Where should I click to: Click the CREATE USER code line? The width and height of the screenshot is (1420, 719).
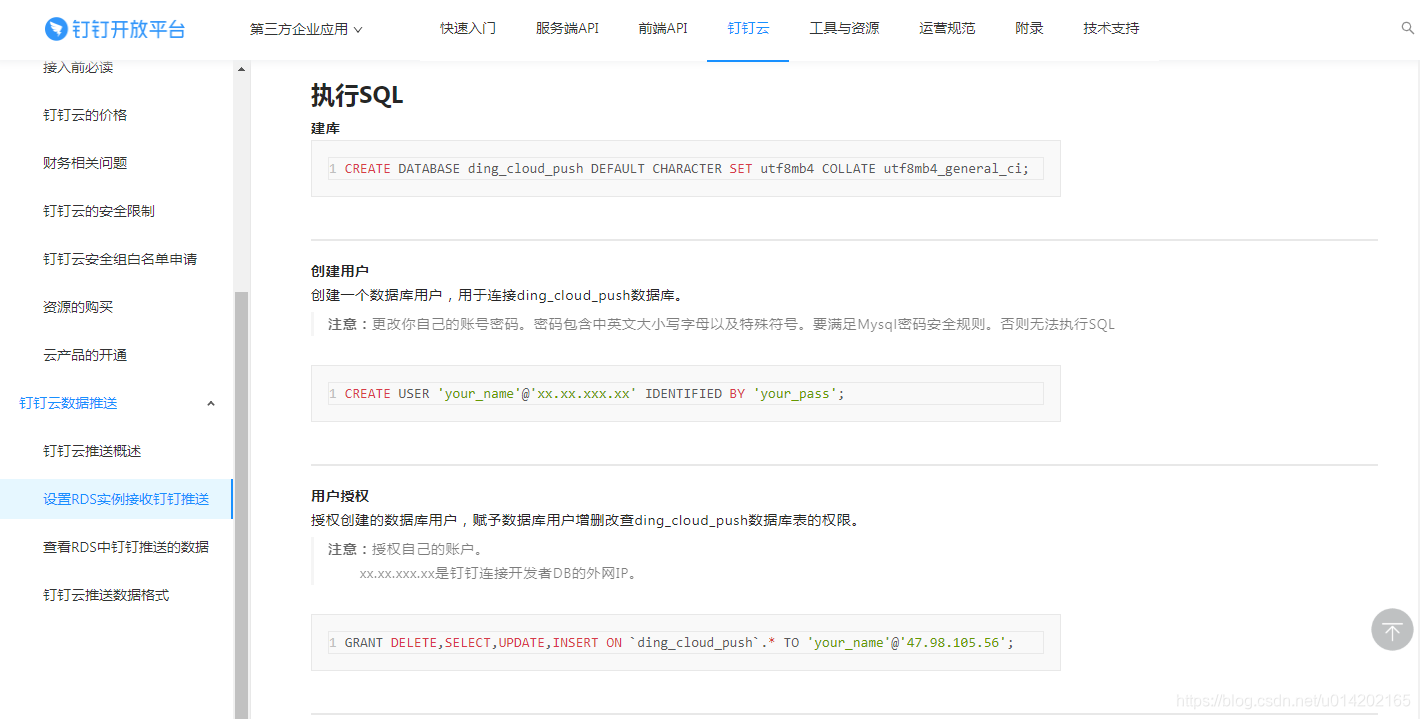[x=686, y=394]
